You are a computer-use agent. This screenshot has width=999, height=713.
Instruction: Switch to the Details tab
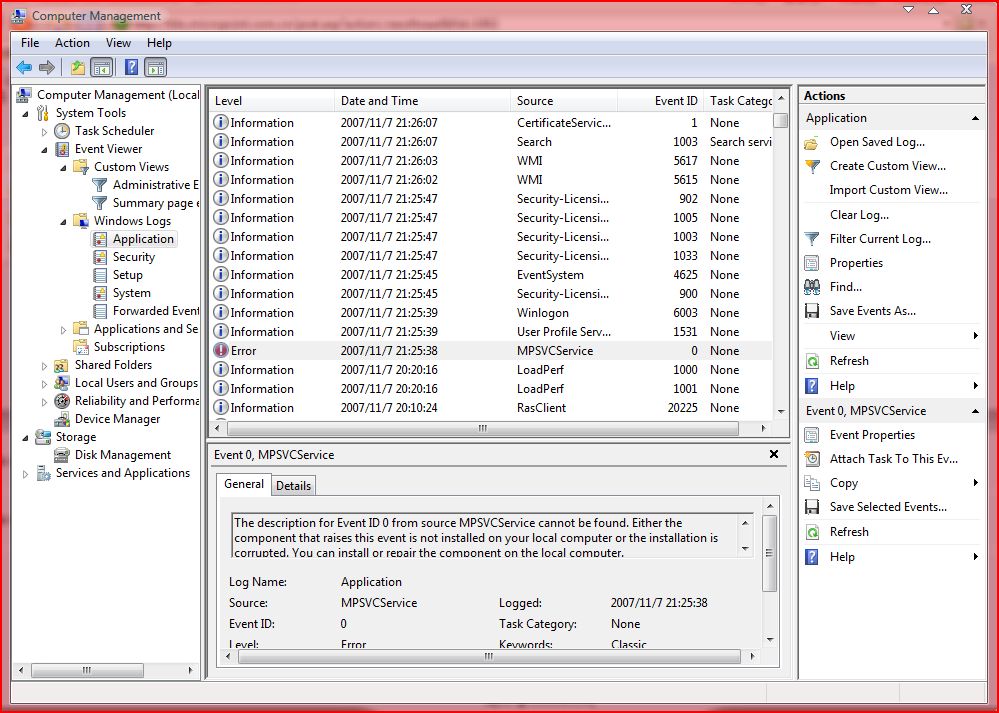coord(294,486)
